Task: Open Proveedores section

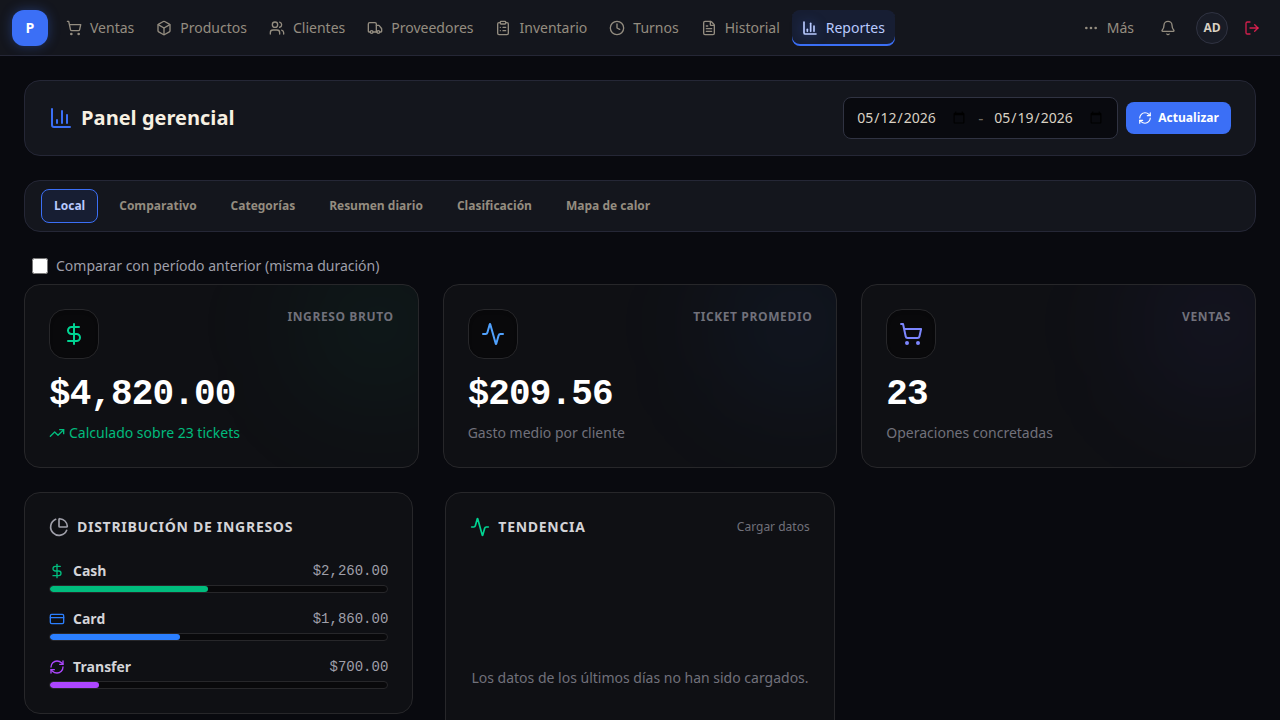Action: [x=420, y=28]
